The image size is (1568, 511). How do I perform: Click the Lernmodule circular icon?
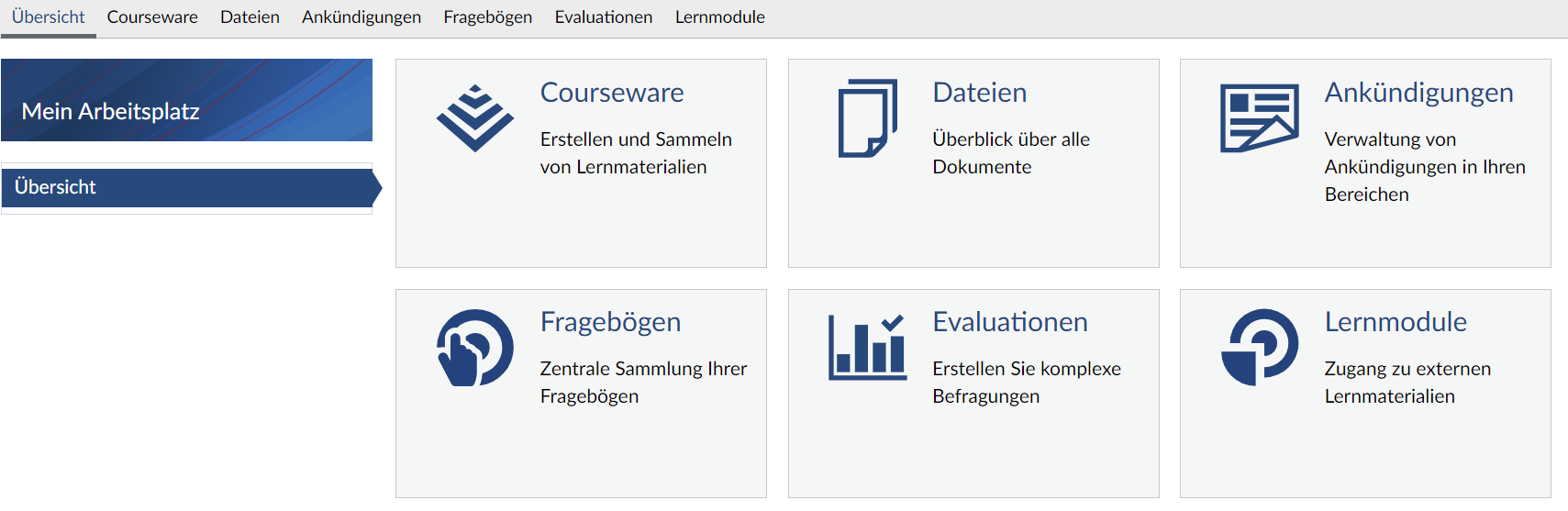click(1260, 348)
